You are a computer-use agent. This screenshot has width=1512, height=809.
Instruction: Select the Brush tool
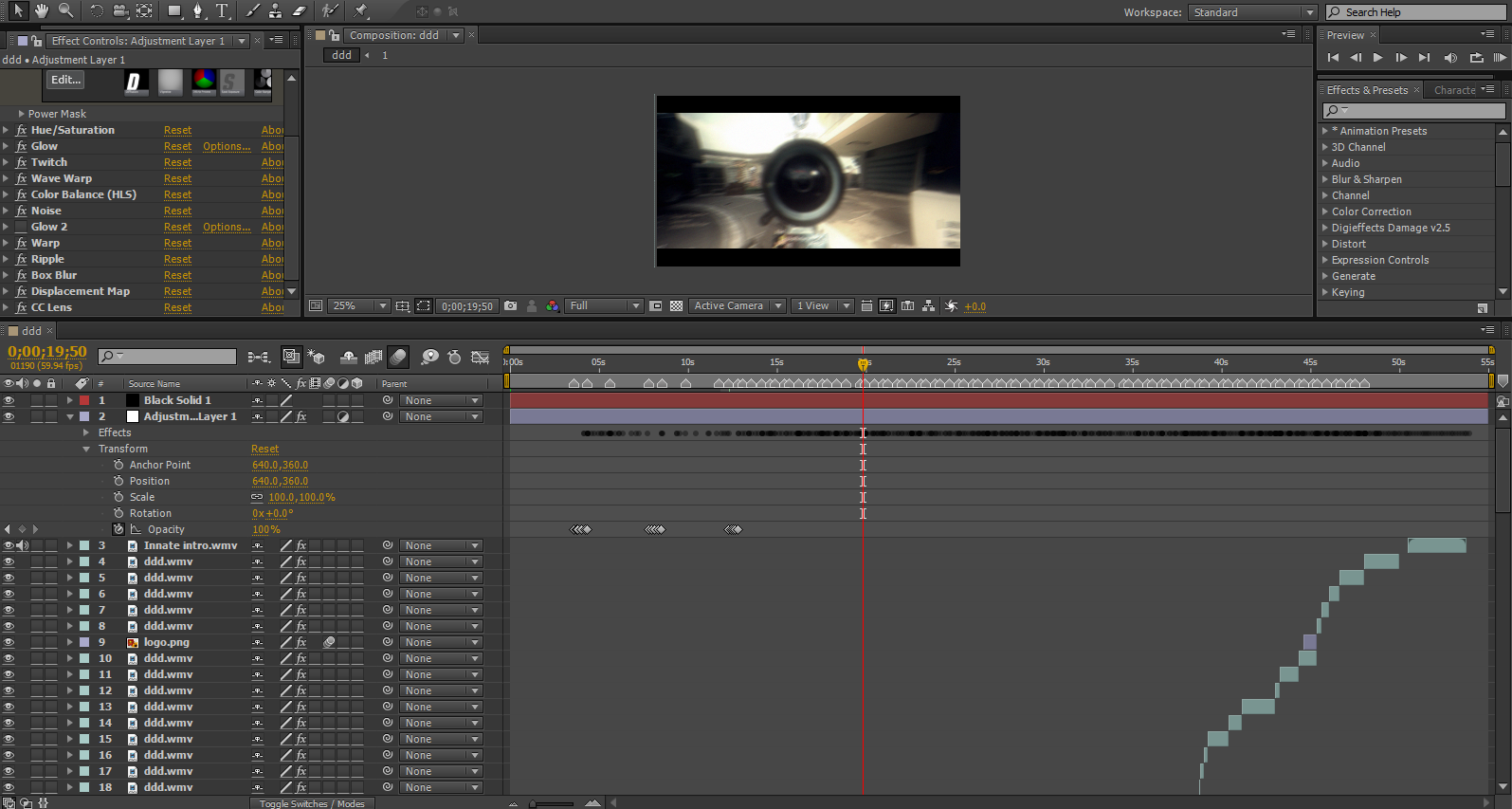252,11
